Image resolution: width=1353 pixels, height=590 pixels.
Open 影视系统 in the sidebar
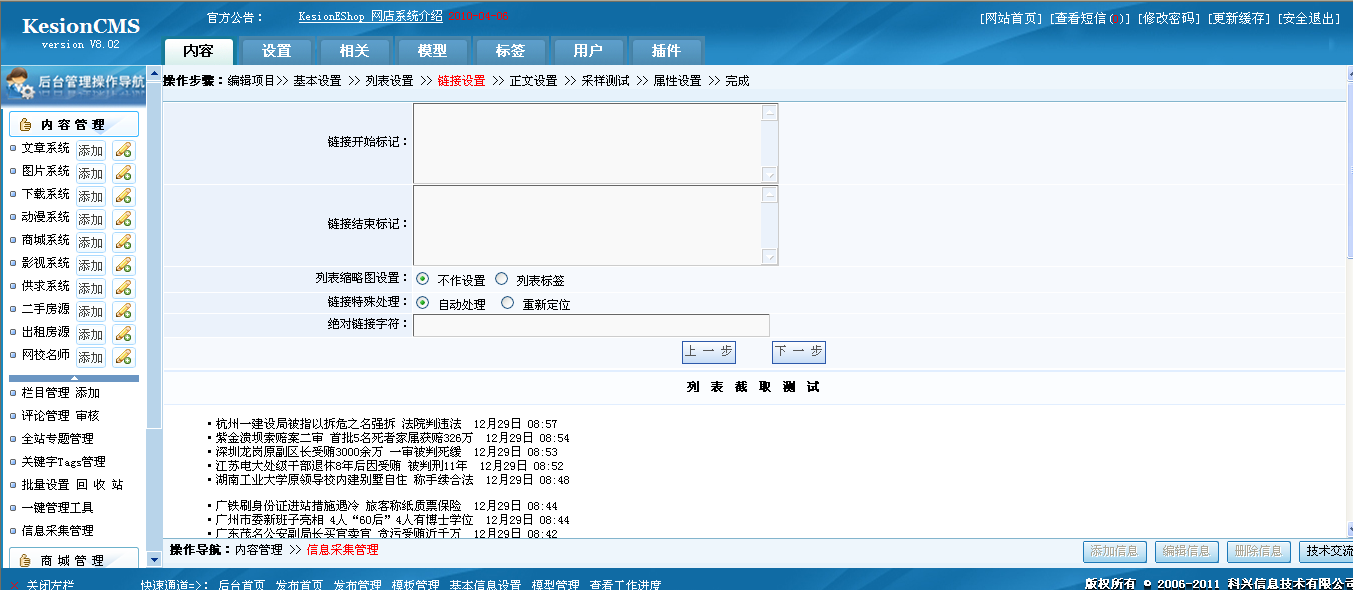(x=46, y=263)
